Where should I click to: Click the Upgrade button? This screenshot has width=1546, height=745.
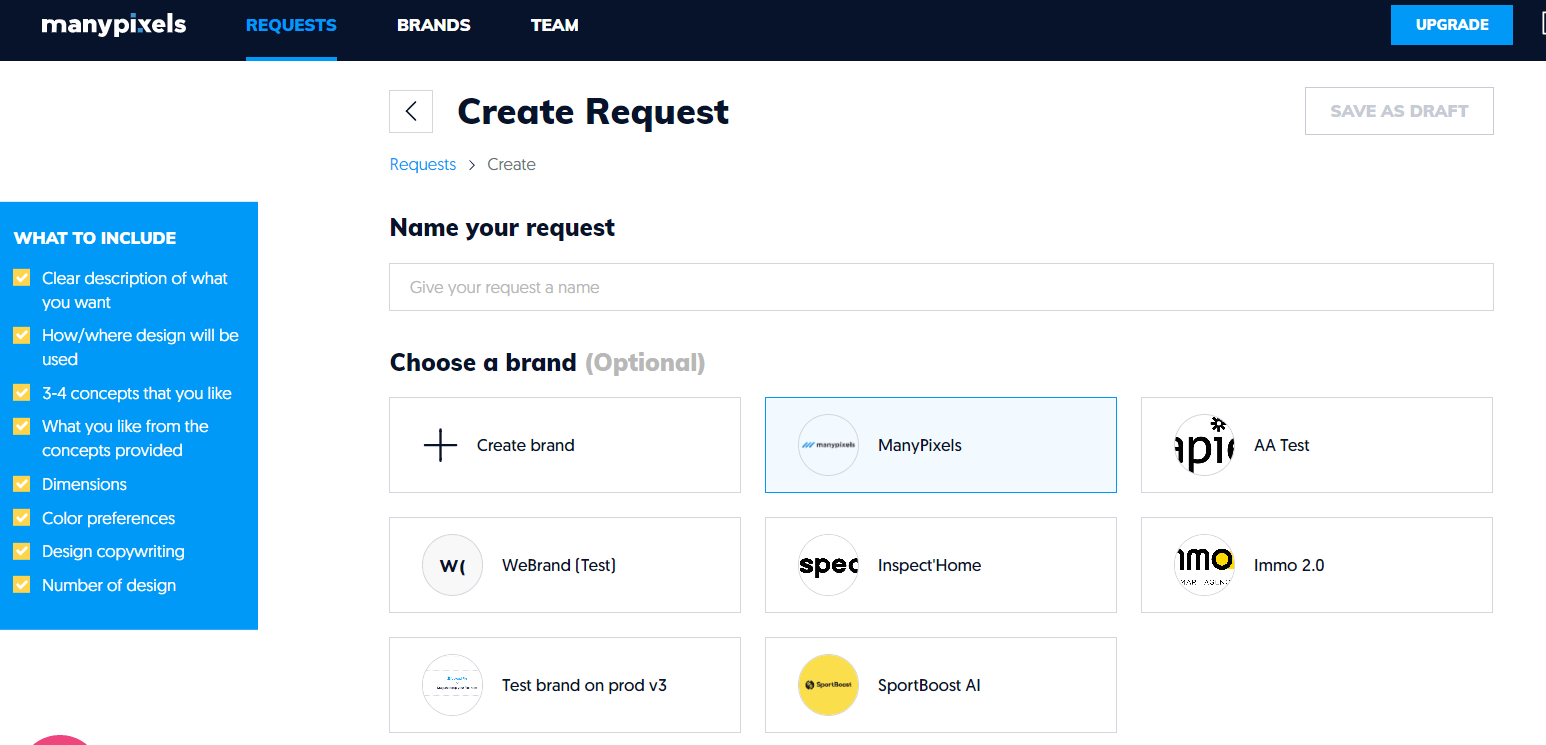click(x=1452, y=25)
